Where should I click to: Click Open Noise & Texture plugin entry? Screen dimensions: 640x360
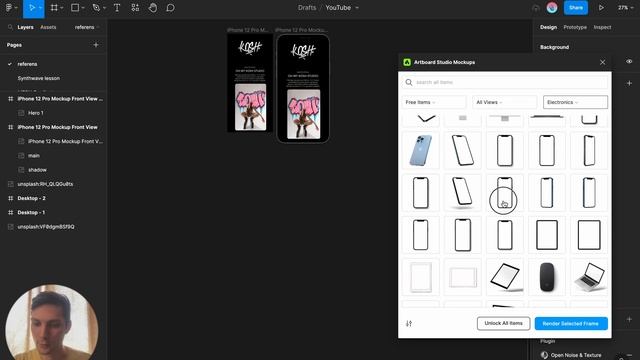[576, 355]
